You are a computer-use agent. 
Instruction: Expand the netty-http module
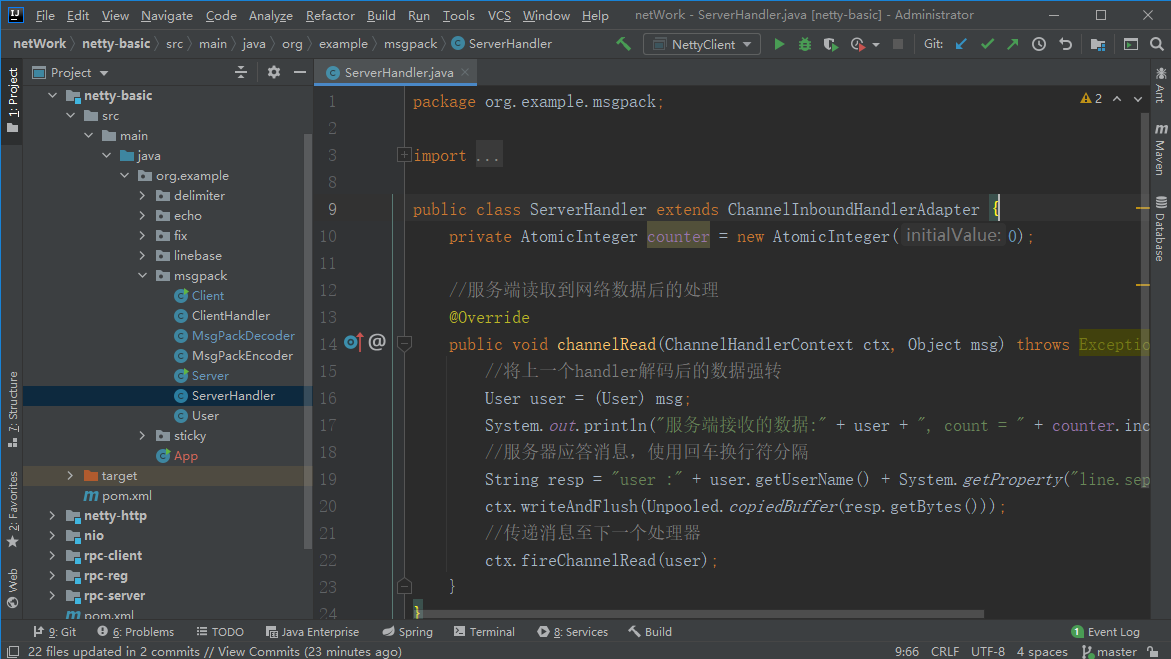pyautogui.click(x=52, y=516)
